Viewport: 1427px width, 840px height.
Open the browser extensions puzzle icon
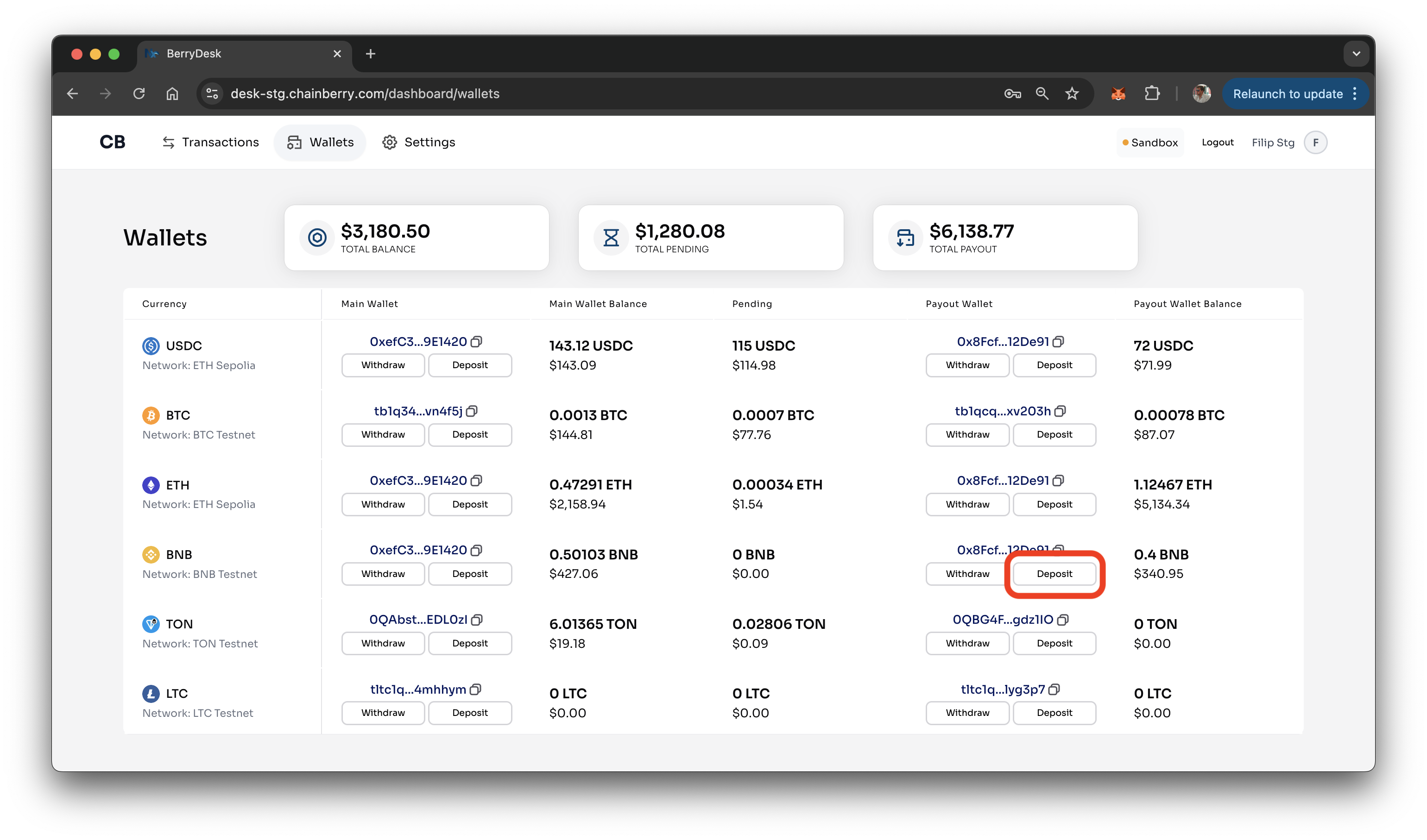1152,94
